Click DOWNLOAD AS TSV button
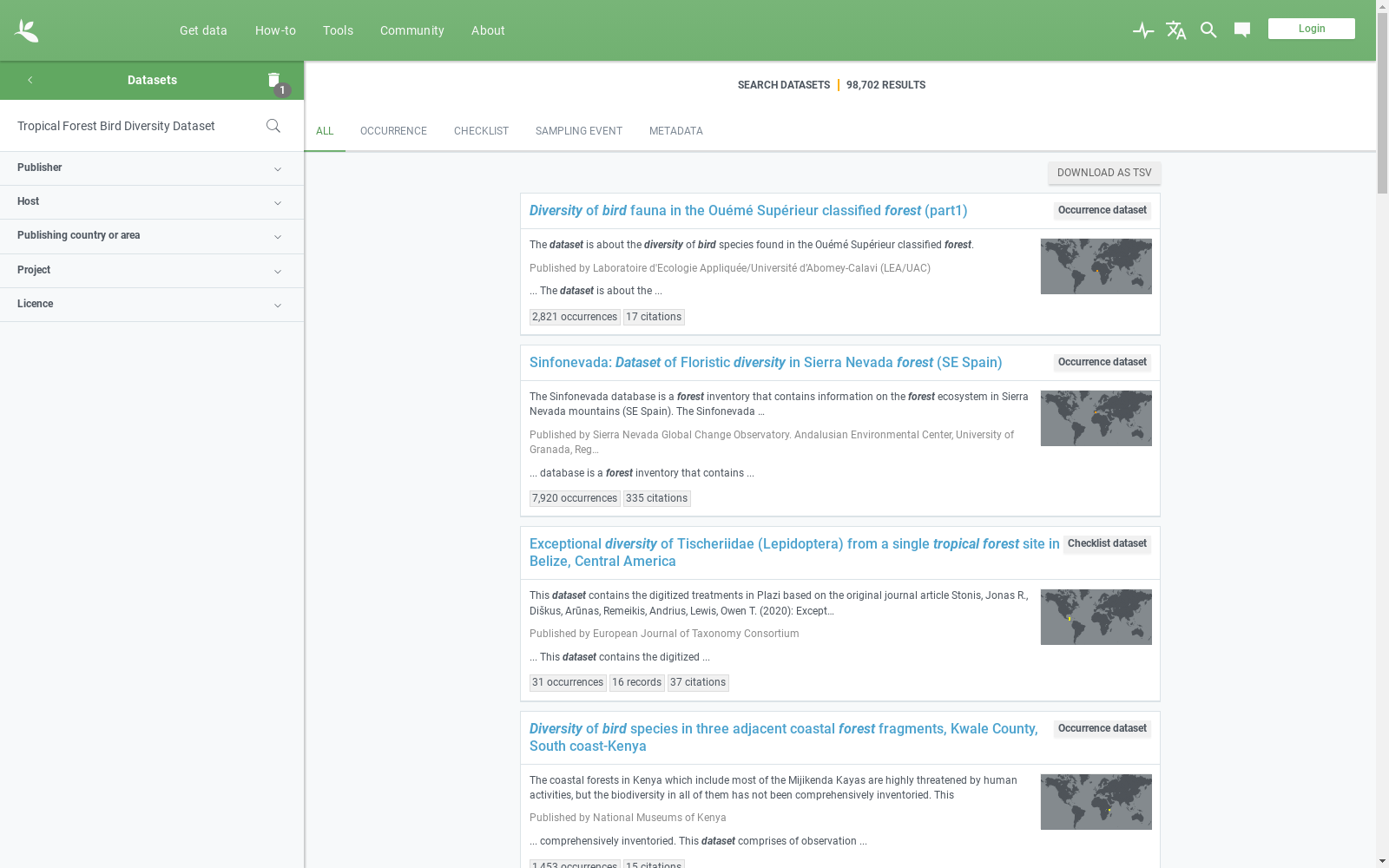 [1104, 173]
